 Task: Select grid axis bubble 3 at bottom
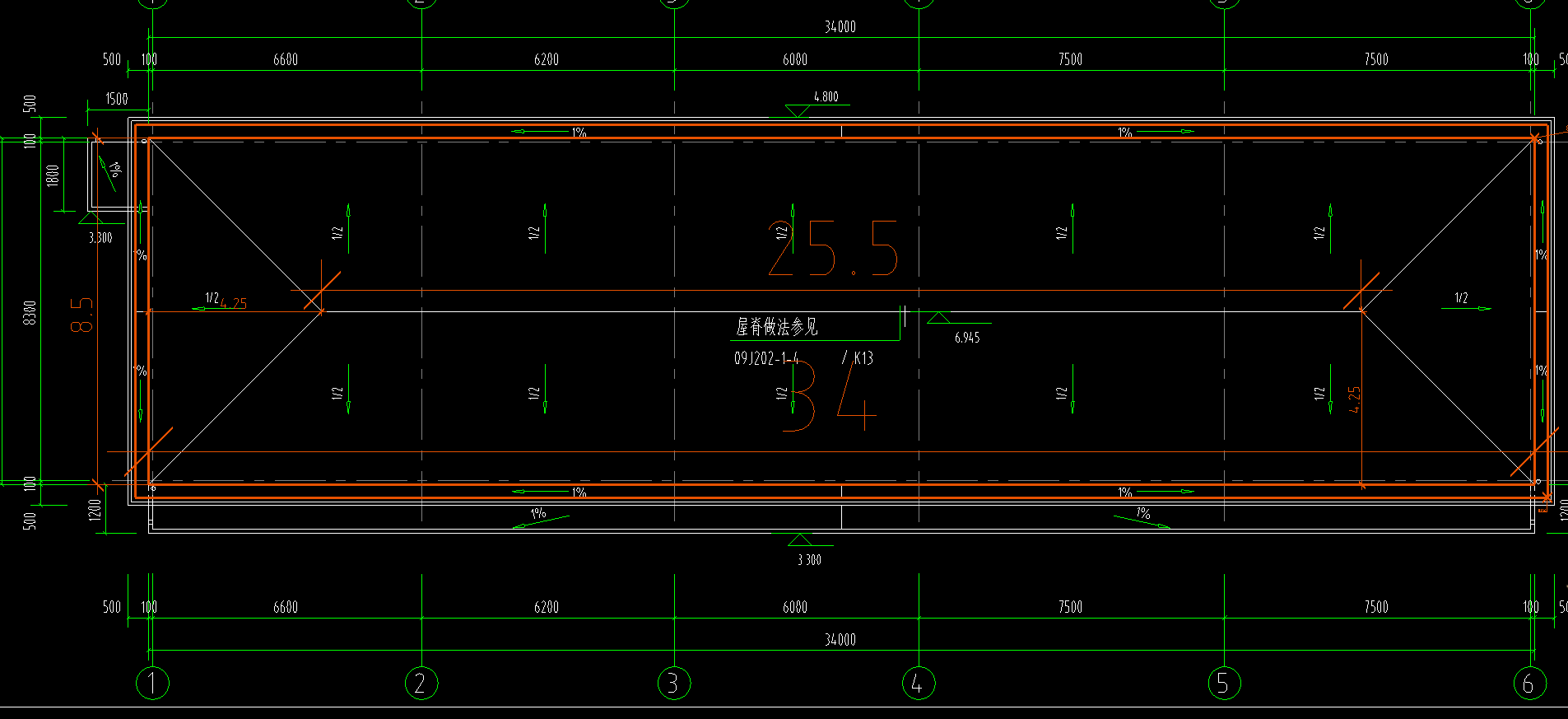tap(674, 683)
